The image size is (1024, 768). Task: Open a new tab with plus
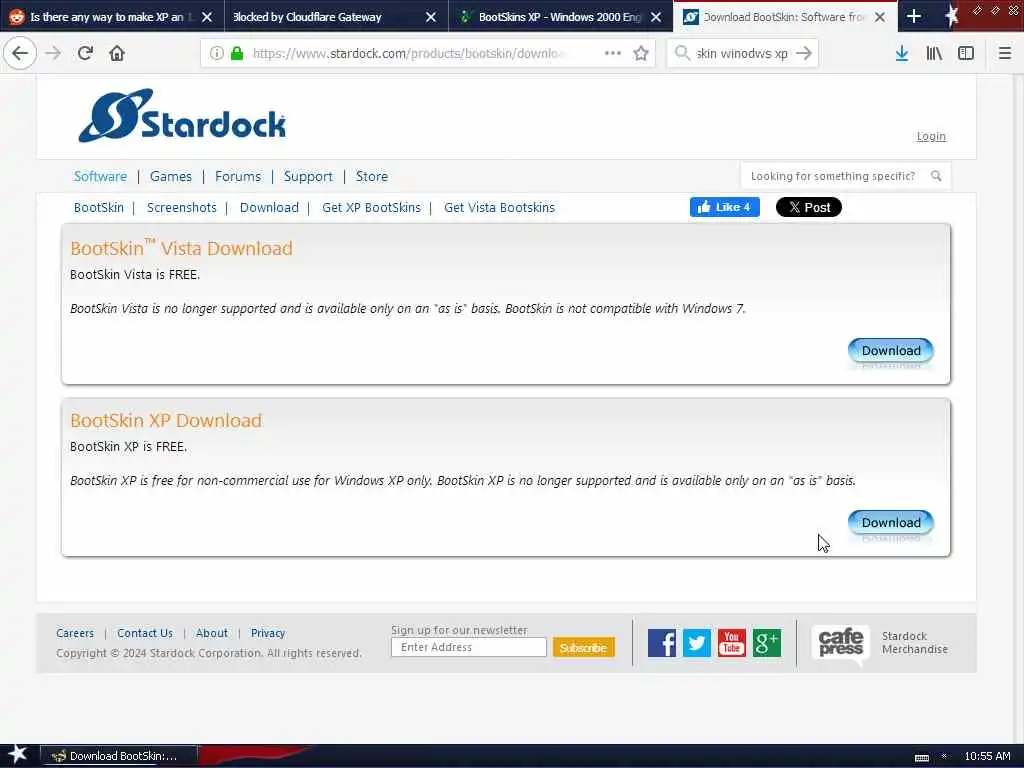(x=914, y=16)
